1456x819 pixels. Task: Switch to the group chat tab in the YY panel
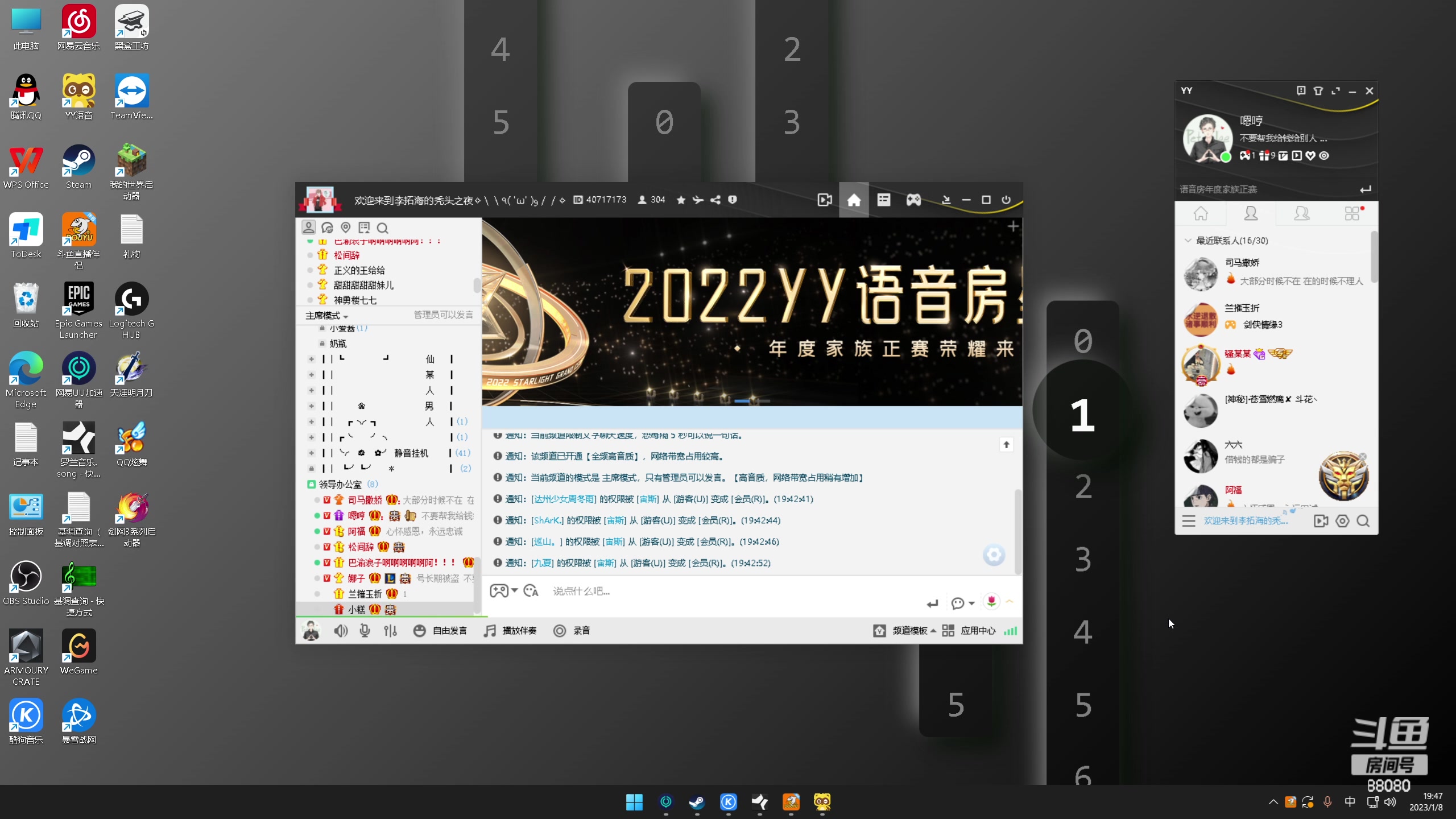(x=1302, y=213)
